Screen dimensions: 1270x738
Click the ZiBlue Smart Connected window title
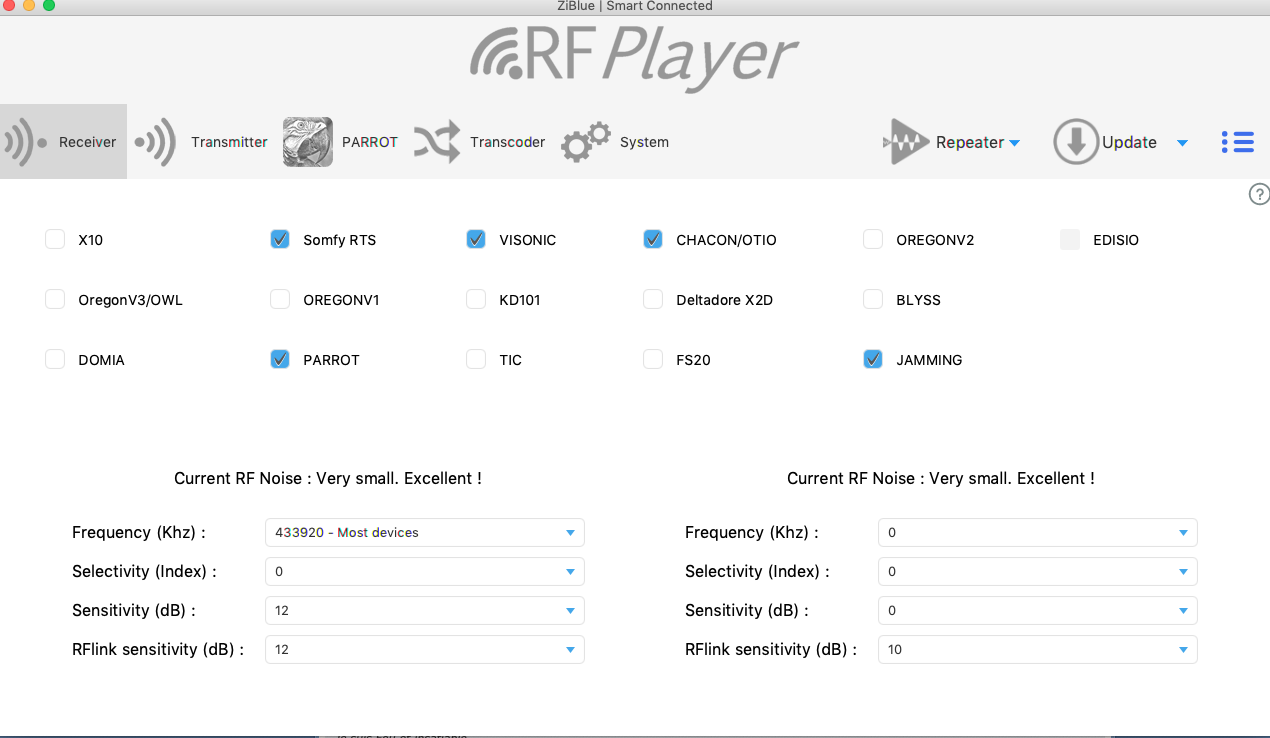tap(635, 6)
